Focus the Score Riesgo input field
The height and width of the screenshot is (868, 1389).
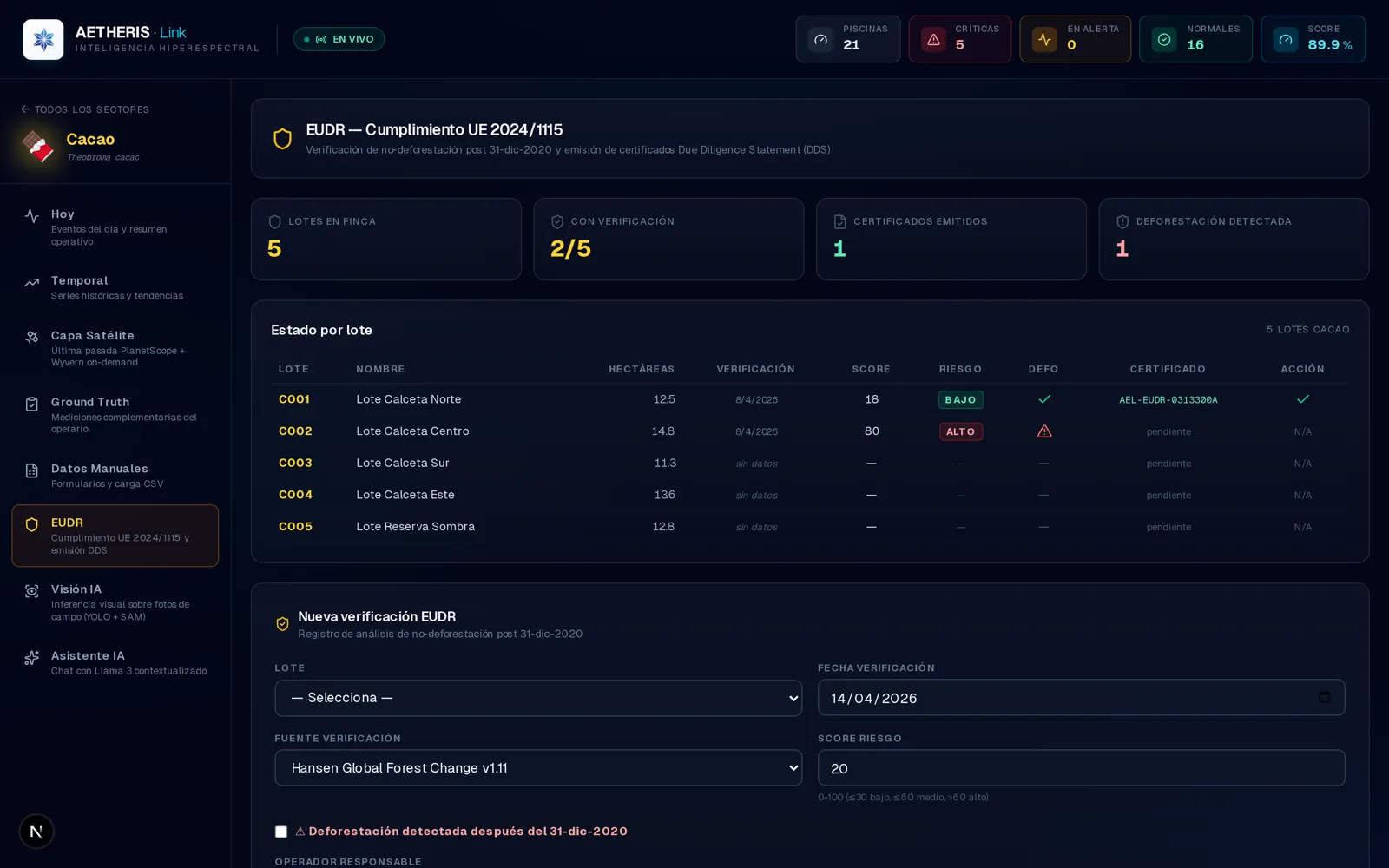click(1081, 768)
